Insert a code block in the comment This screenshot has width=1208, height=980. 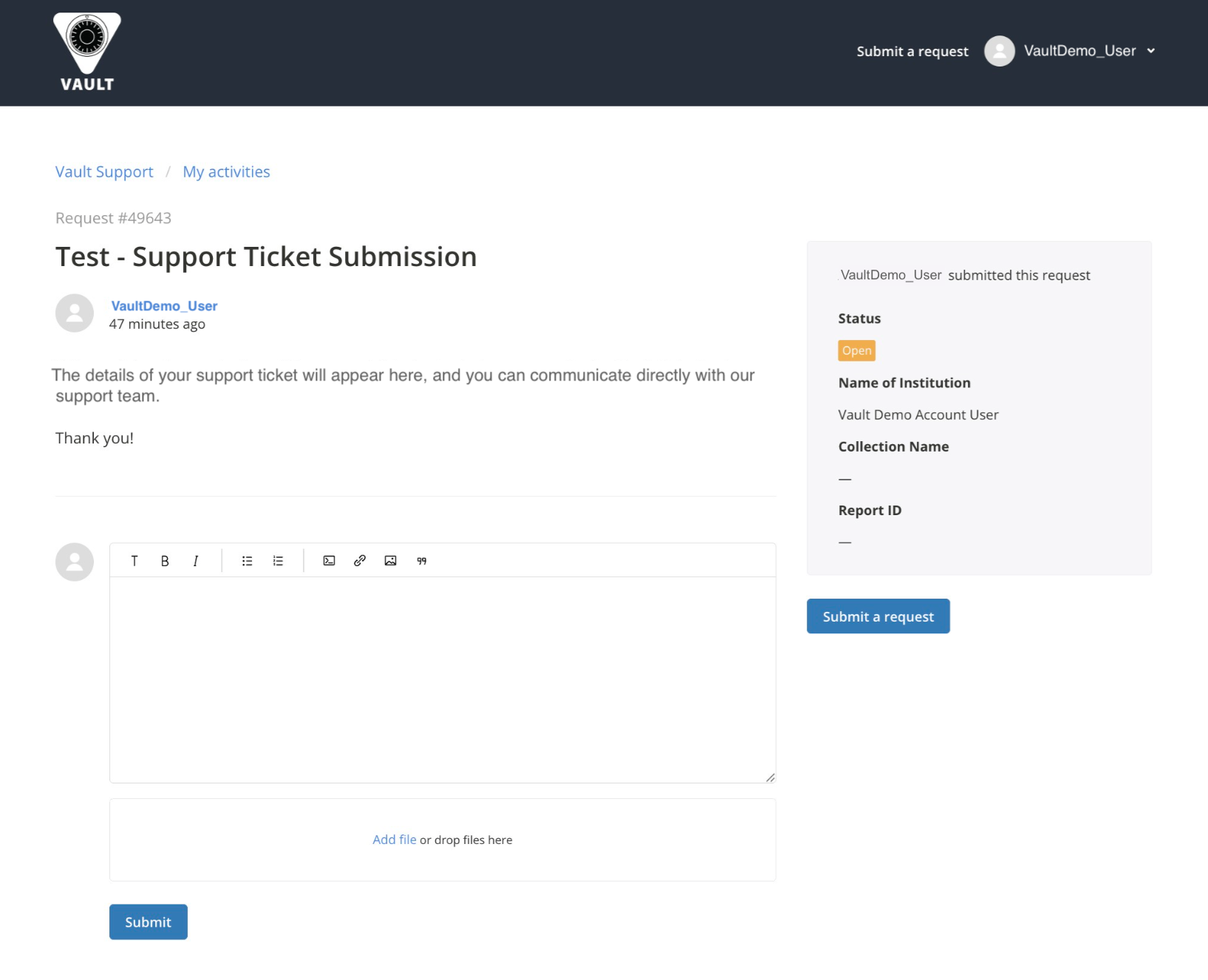(x=330, y=561)
